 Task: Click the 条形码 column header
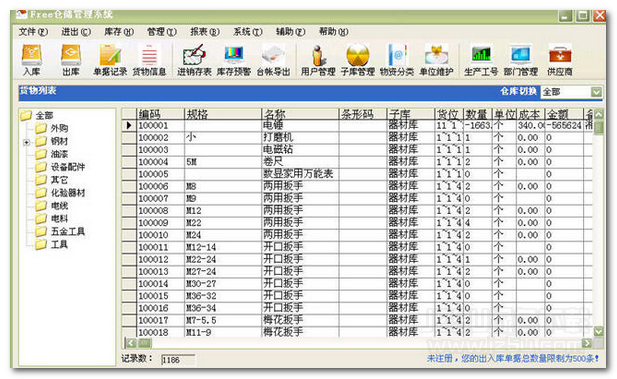click(362, 114)
